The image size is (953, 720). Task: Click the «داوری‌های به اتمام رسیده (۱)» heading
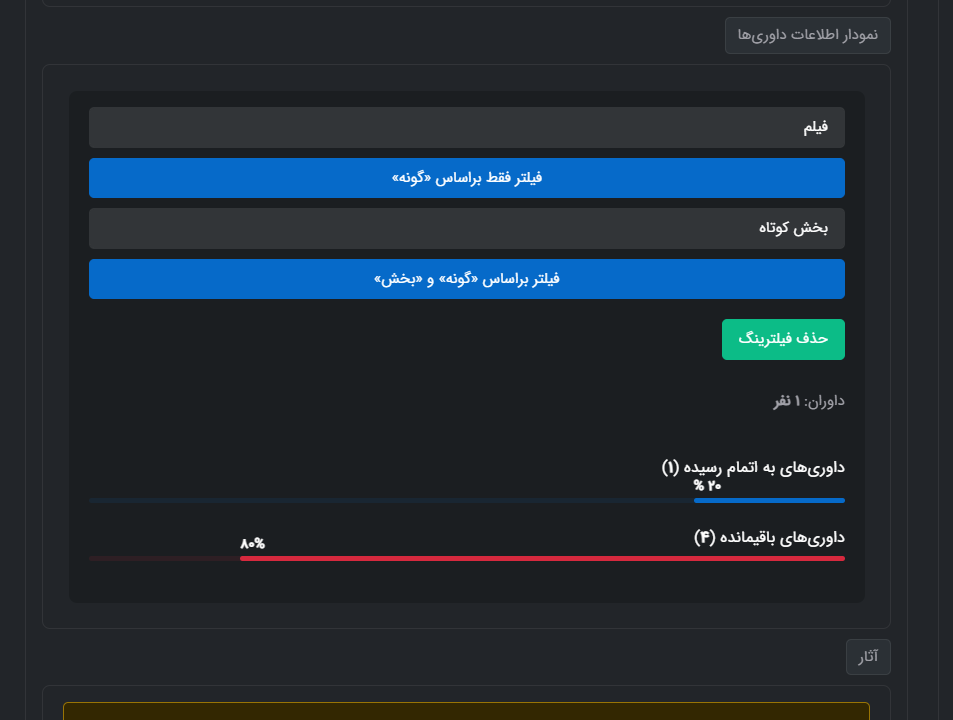[x=753, y=467]
